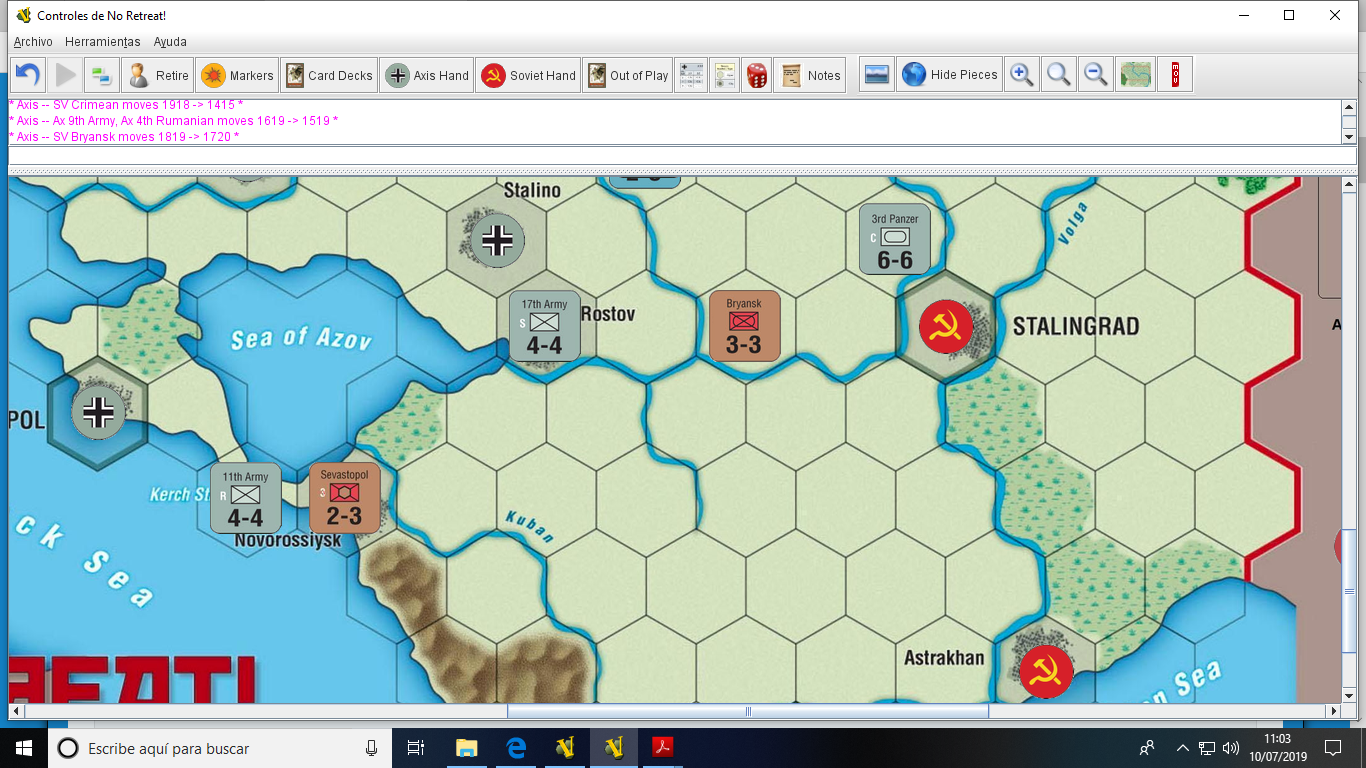Show the Axis Hand
The image size is (1366, 768).
click(427, 75)
